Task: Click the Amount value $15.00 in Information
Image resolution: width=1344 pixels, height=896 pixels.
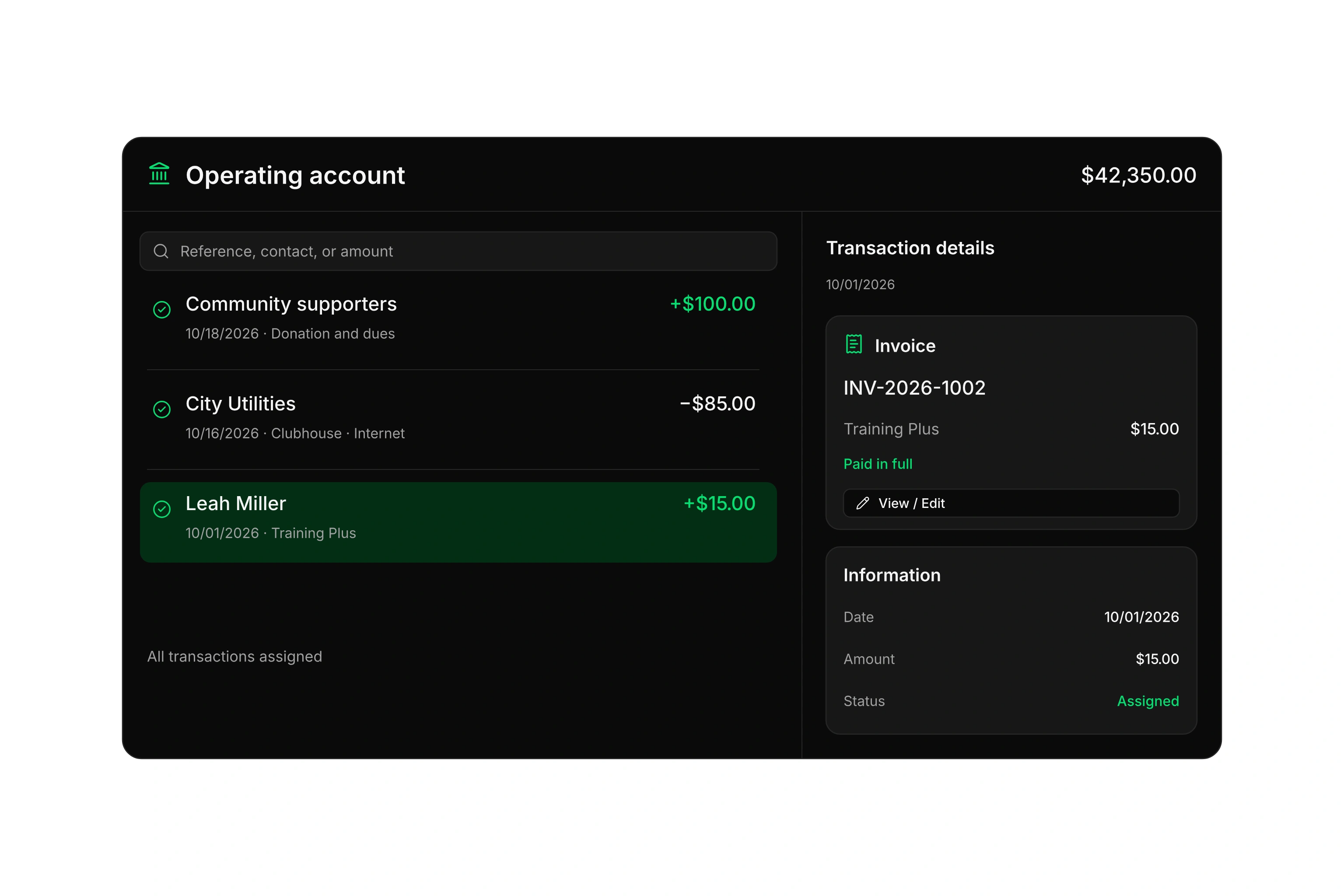Action: coord(1157,659)
